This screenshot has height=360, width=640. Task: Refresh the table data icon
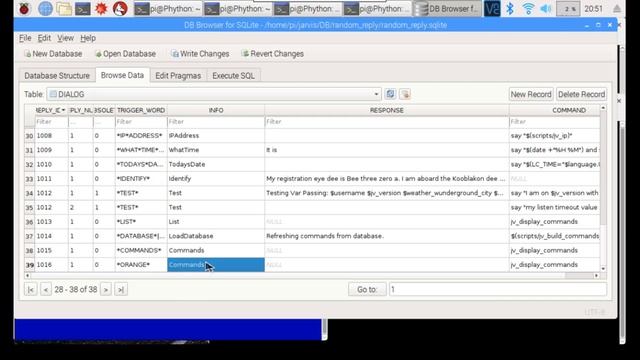390,94
